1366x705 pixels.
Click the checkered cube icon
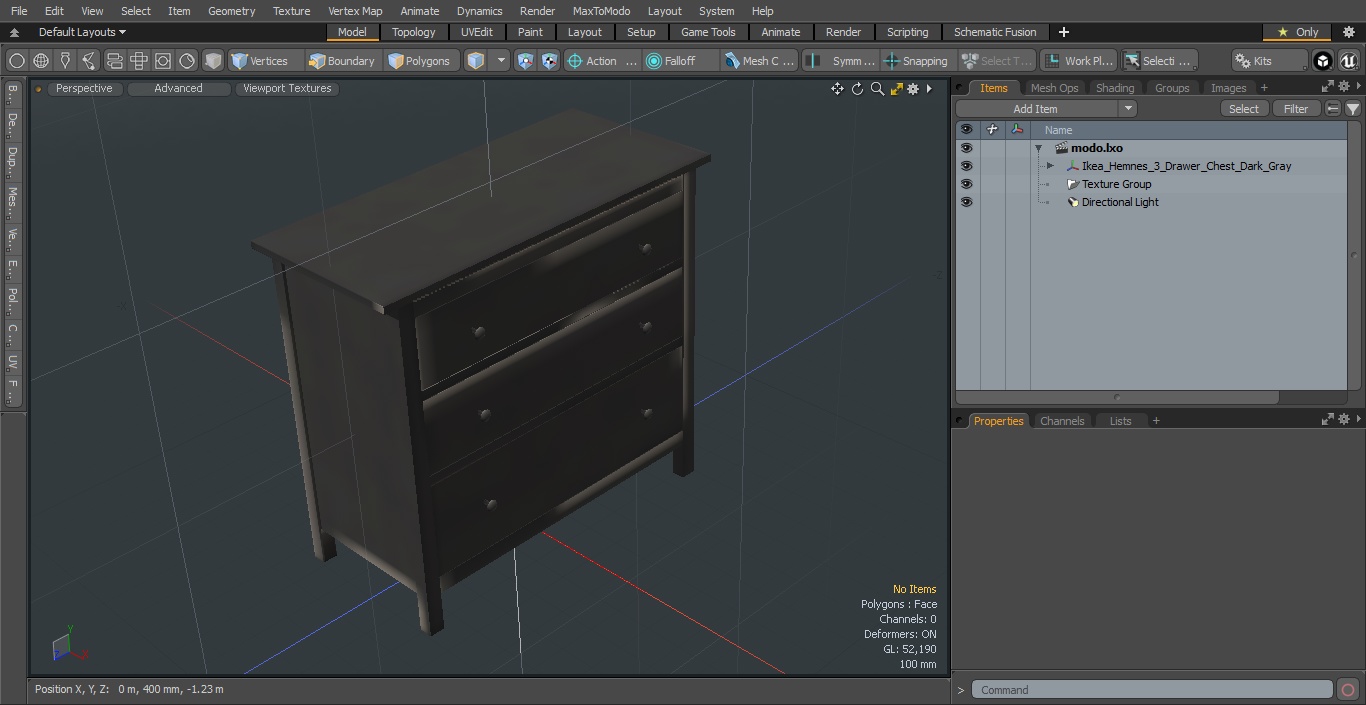click(x=549, y=61)
